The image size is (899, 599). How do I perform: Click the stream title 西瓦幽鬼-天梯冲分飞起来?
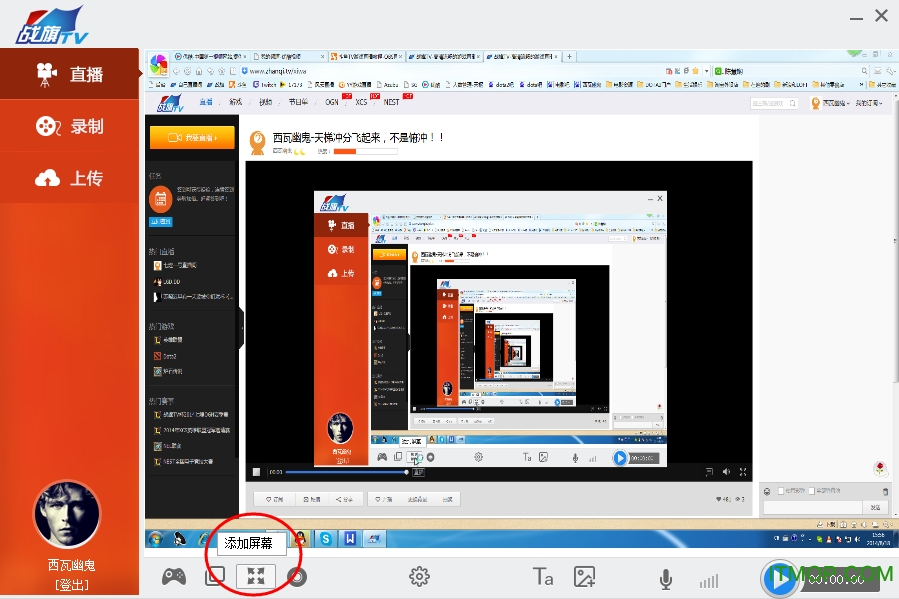(x=358, y=138)
